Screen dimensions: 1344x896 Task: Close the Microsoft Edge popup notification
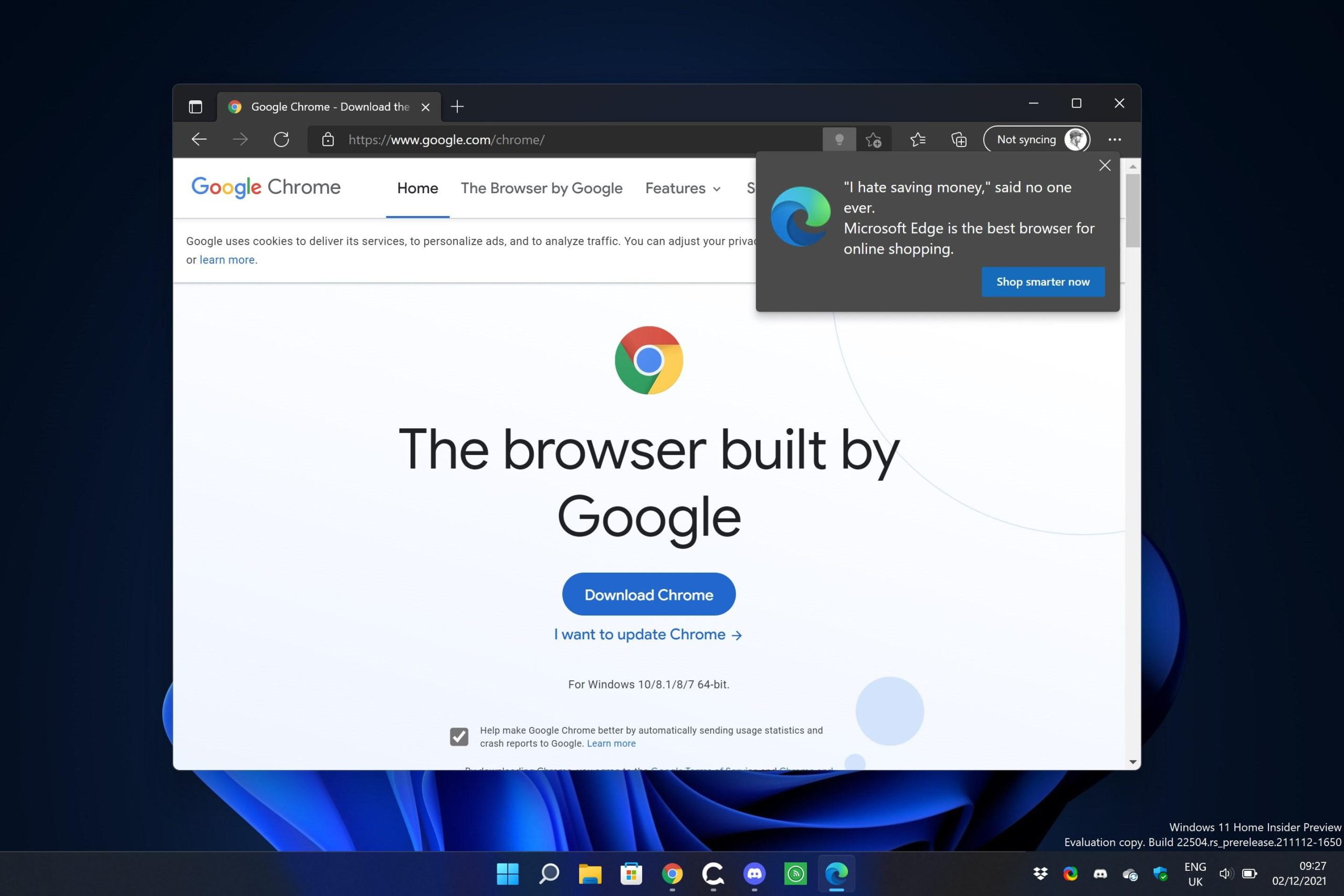pos(1105,165)
